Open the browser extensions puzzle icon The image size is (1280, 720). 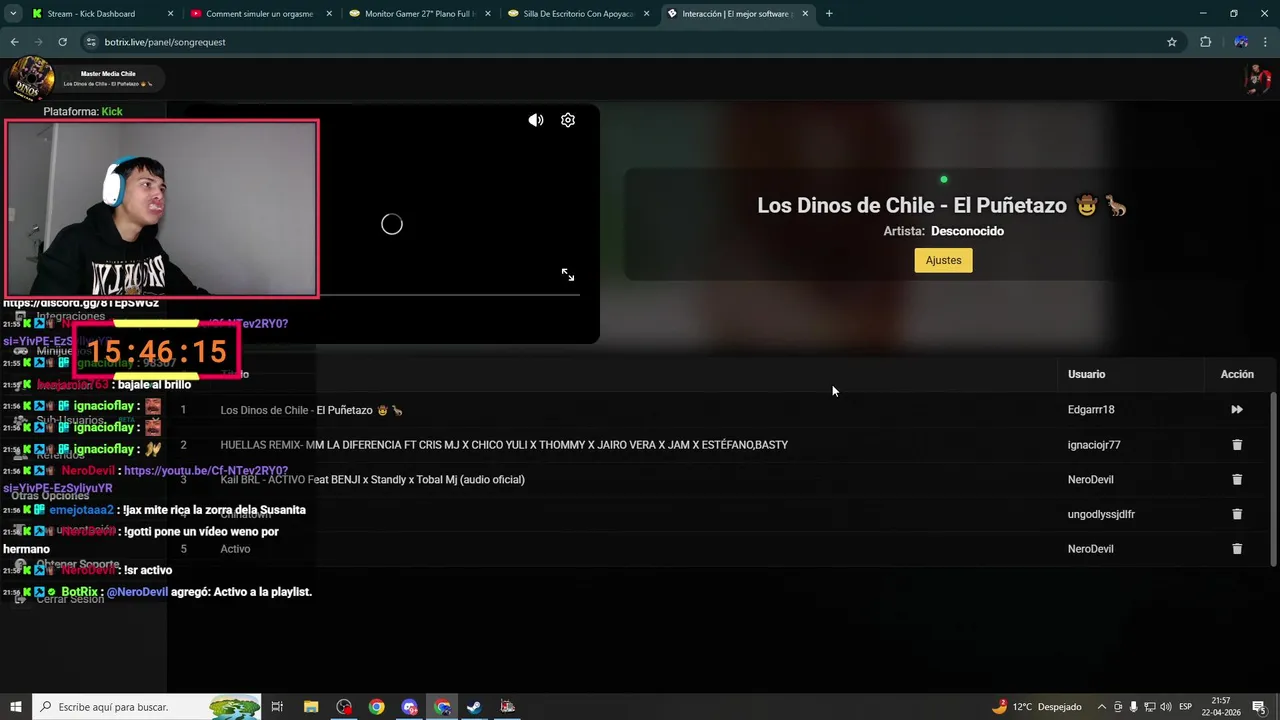(x=1205, y=42)
